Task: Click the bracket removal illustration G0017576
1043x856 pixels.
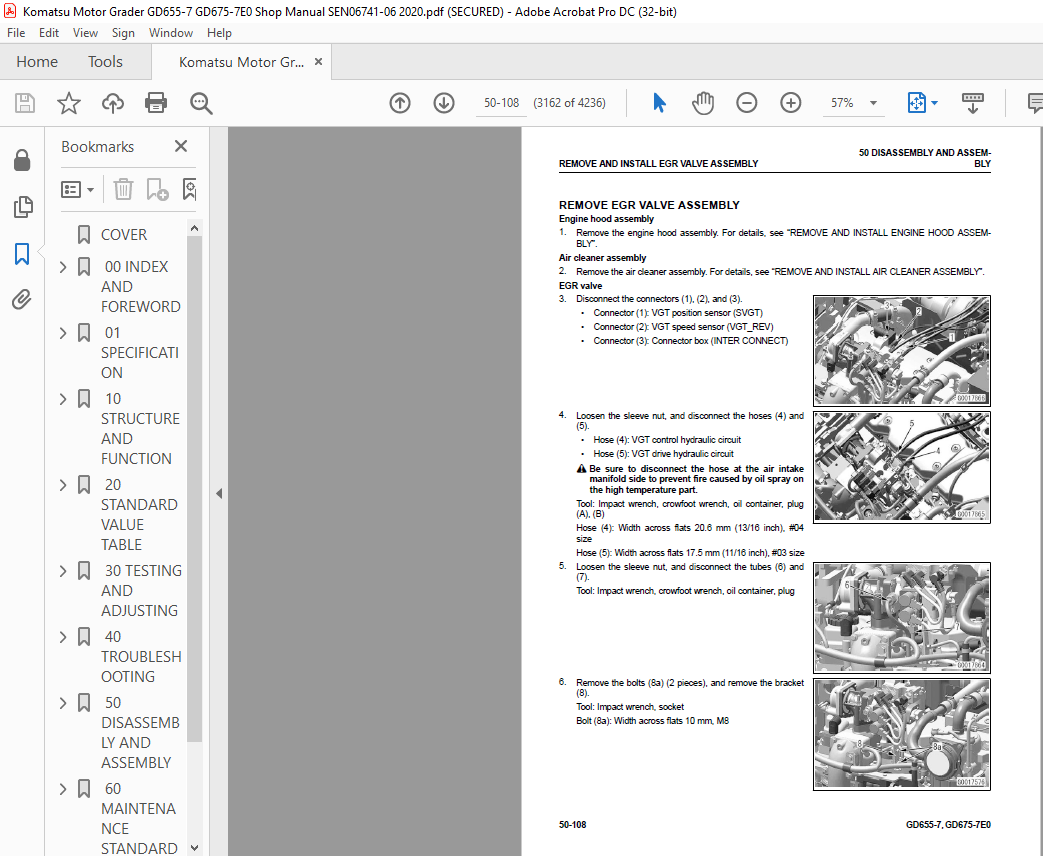Action: point(901,734)
